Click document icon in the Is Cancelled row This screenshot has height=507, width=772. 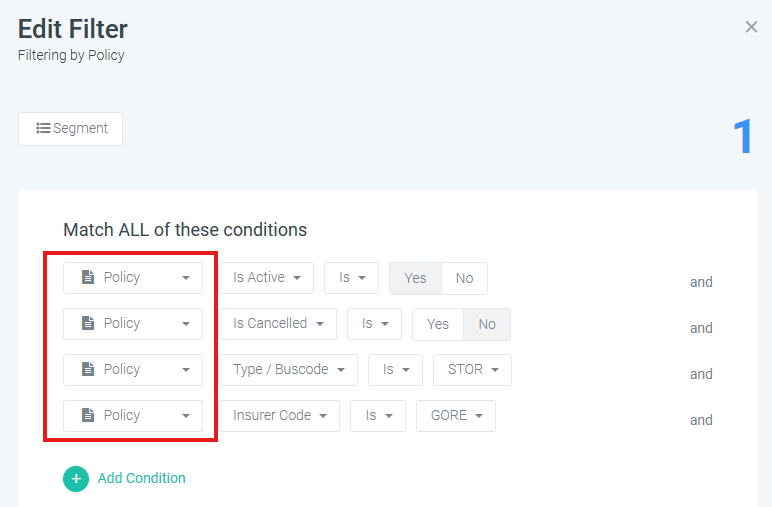(x=88, y=323)
